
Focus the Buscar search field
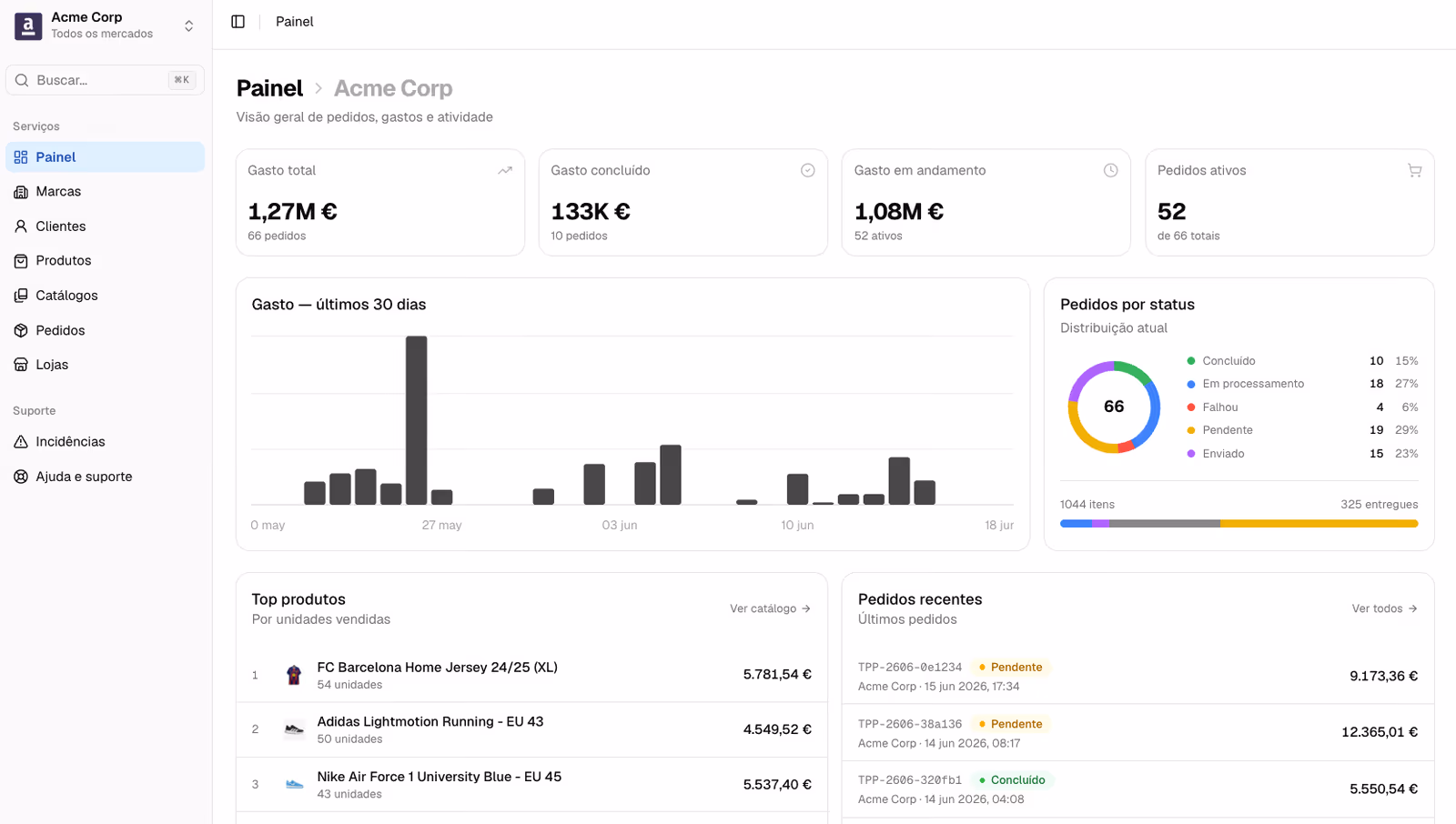(106, 80)
